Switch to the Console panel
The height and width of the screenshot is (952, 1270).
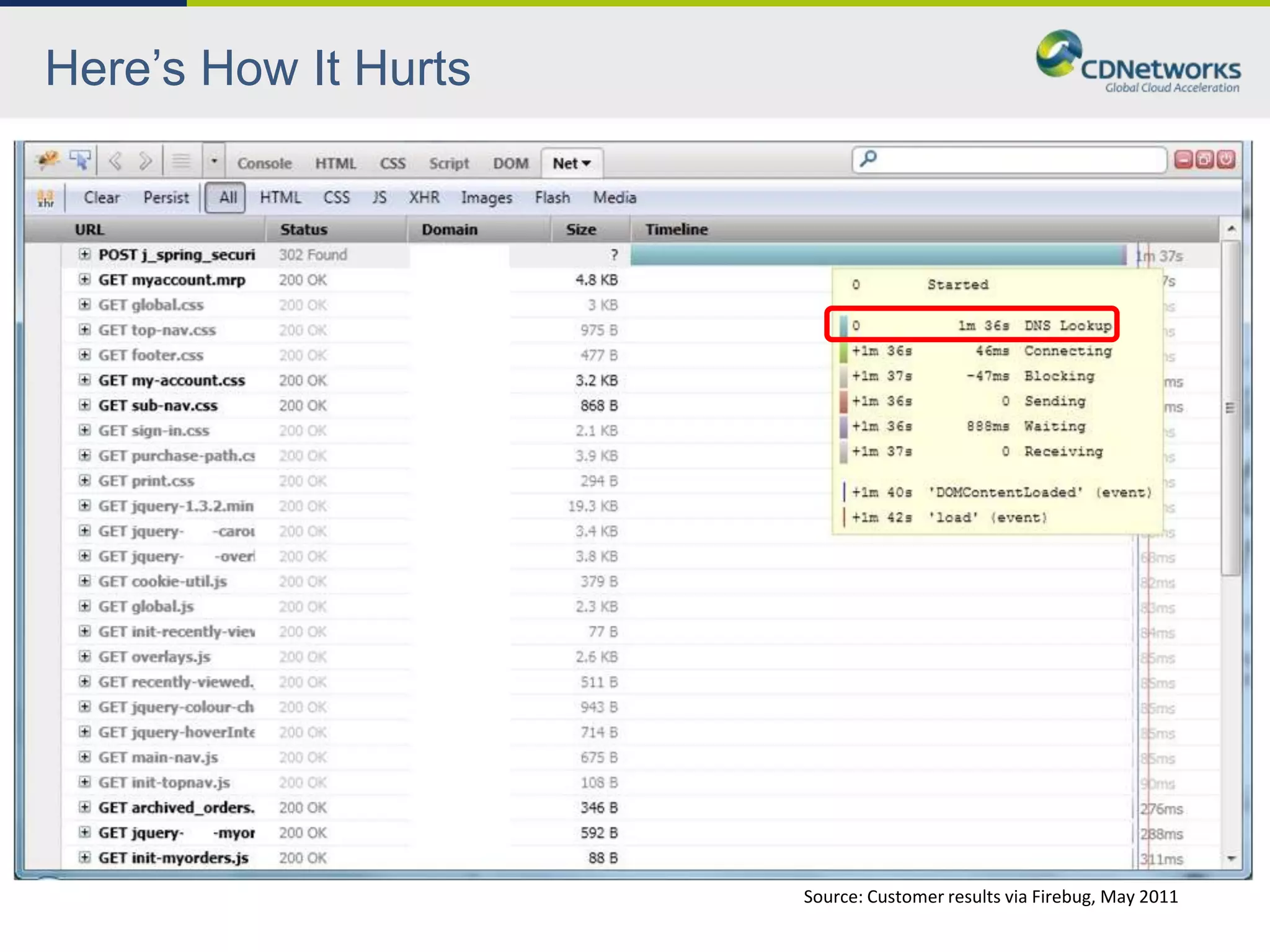264,164
